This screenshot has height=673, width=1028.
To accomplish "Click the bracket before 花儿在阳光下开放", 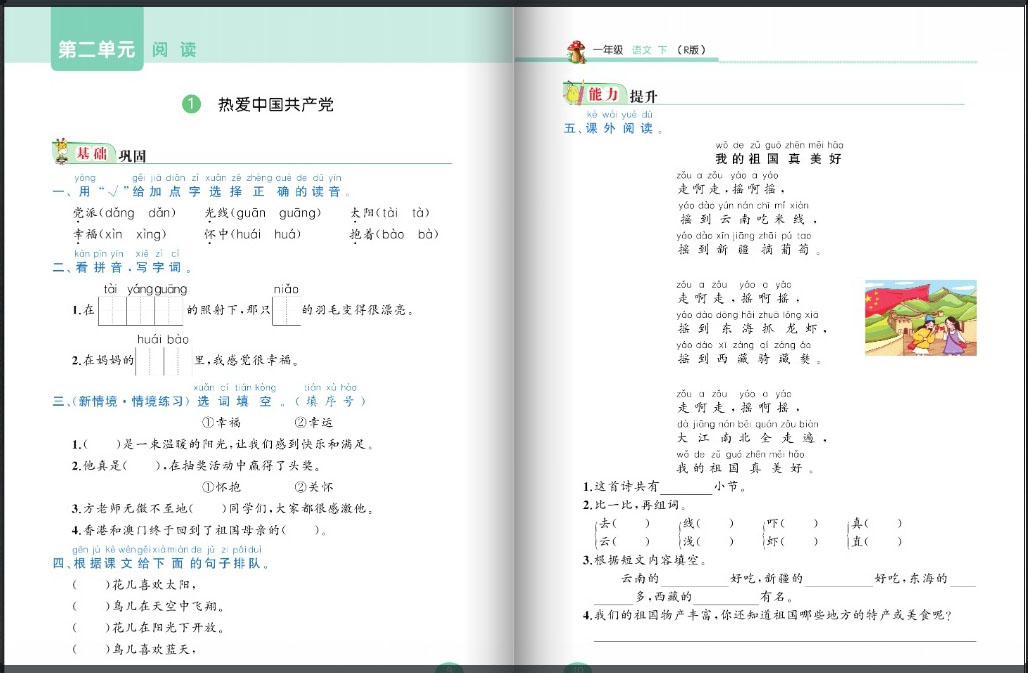I will pos(91,628).
